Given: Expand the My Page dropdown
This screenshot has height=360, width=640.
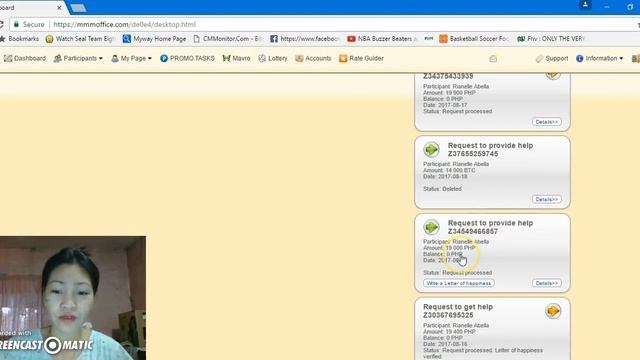Looking at the screenshot, I should [131, 58].
